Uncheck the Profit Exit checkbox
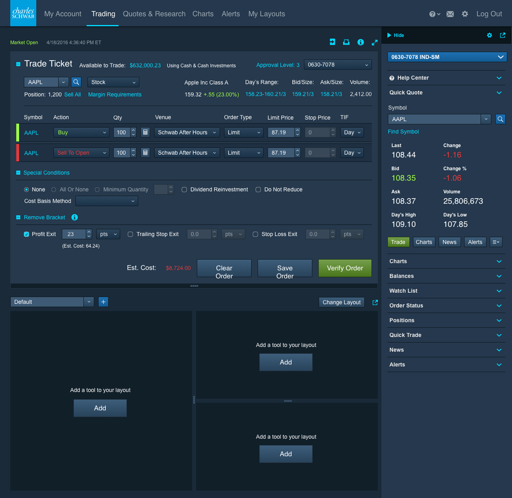 click(26, 234)
